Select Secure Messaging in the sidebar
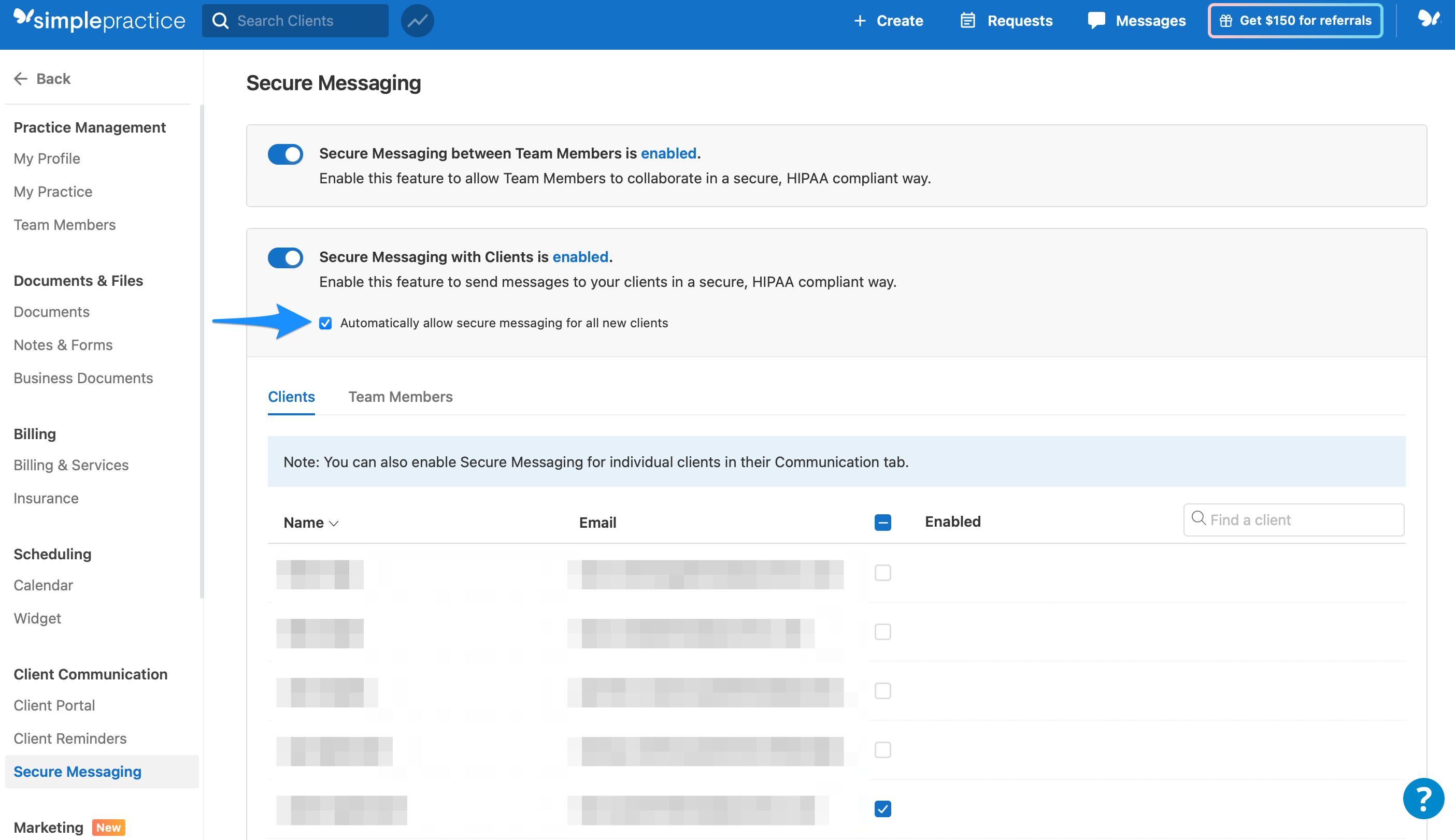Image resolution: width=1455 pixels, height=840 pixels. [x=77, y=771]
